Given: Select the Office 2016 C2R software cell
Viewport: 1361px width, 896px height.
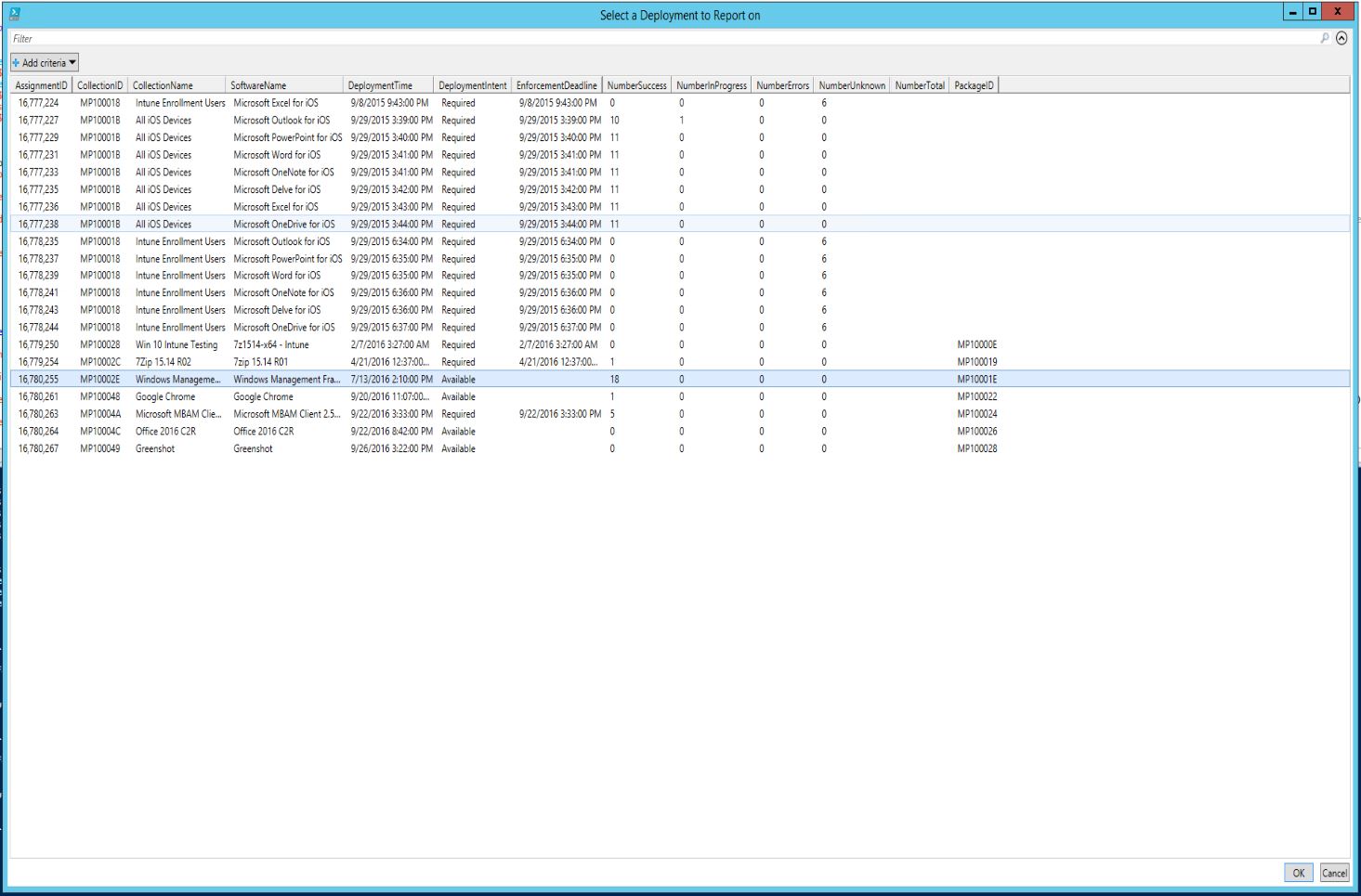Looking at the screenshot, I should click(263, 431).
